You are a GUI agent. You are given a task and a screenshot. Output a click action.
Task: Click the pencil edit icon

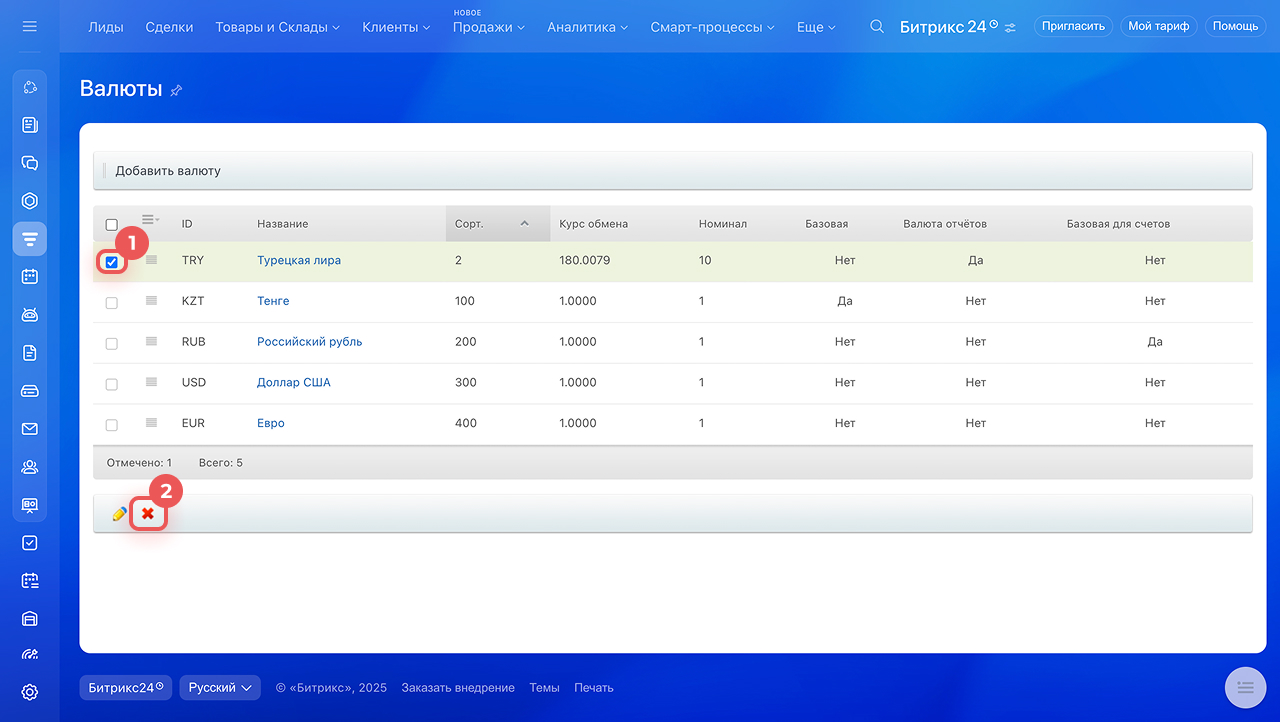[119, 514]
